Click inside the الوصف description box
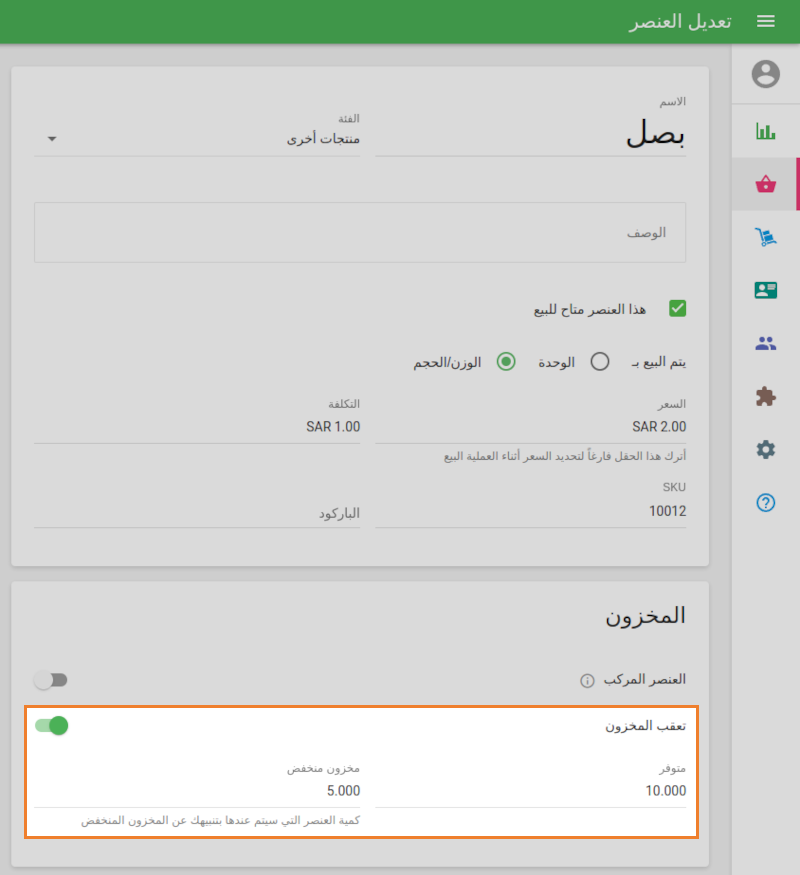The height and width of the screenshot is (875, 800). (x=360, y=232)
